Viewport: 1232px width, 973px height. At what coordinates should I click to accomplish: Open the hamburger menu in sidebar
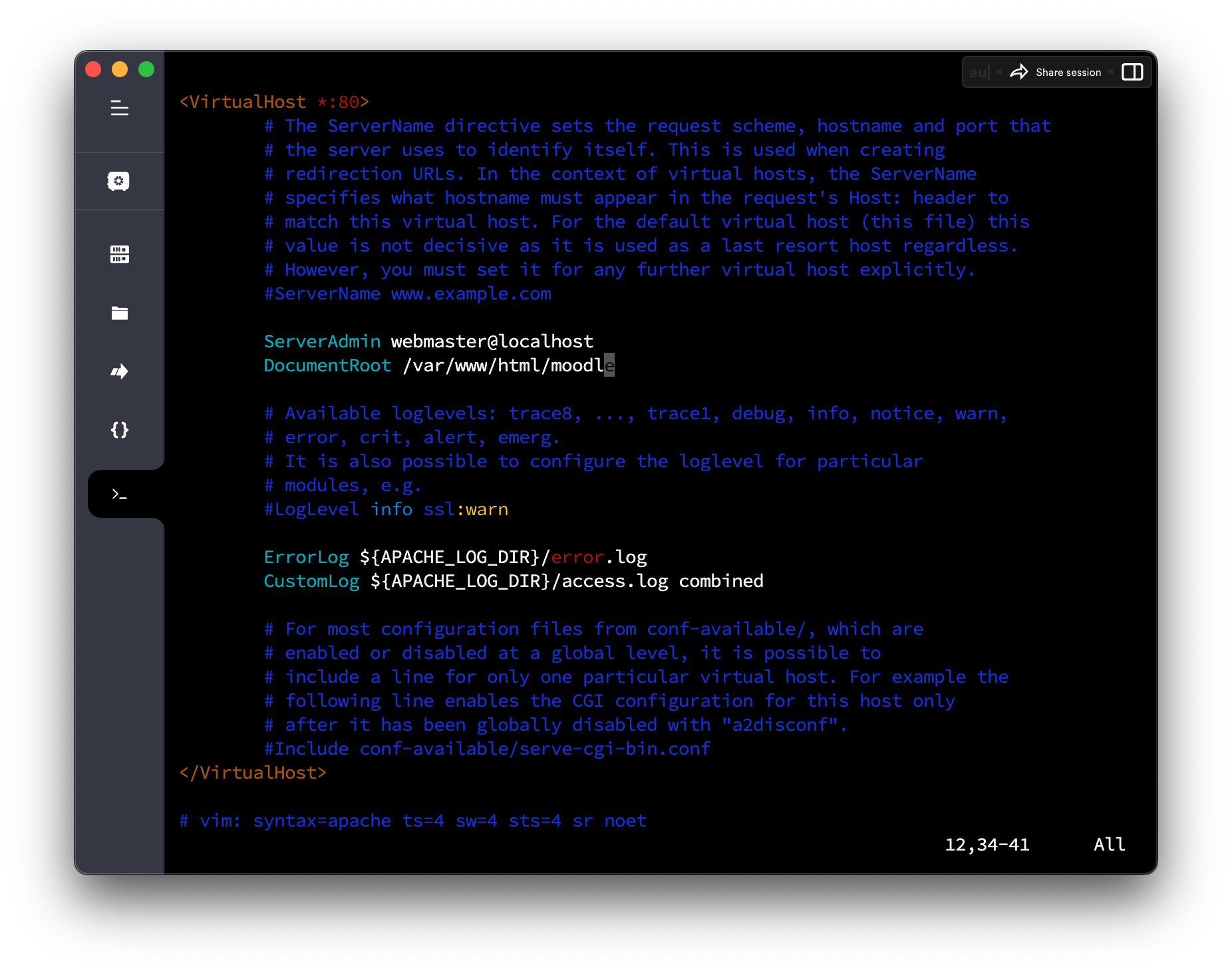click(120, 108)
